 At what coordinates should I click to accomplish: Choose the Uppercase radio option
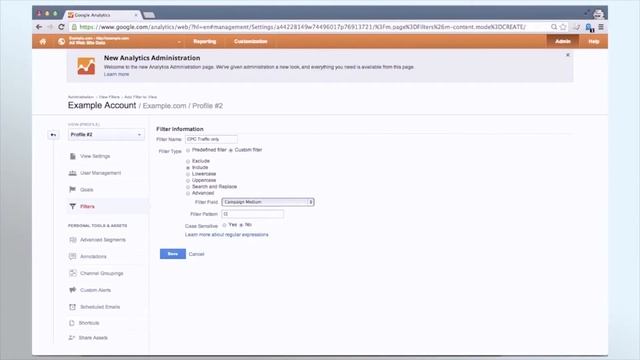click(x=188, y=180)
